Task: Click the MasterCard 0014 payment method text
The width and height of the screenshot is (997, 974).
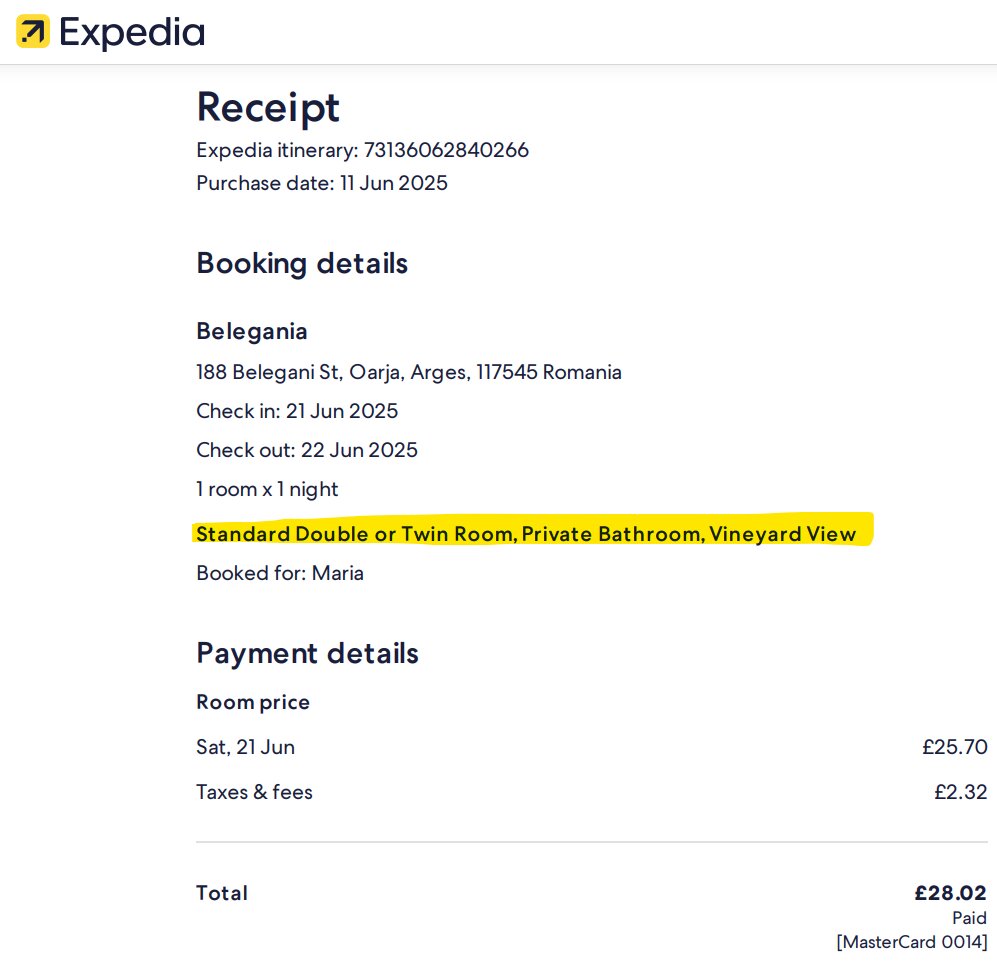Action: [912, 942]
